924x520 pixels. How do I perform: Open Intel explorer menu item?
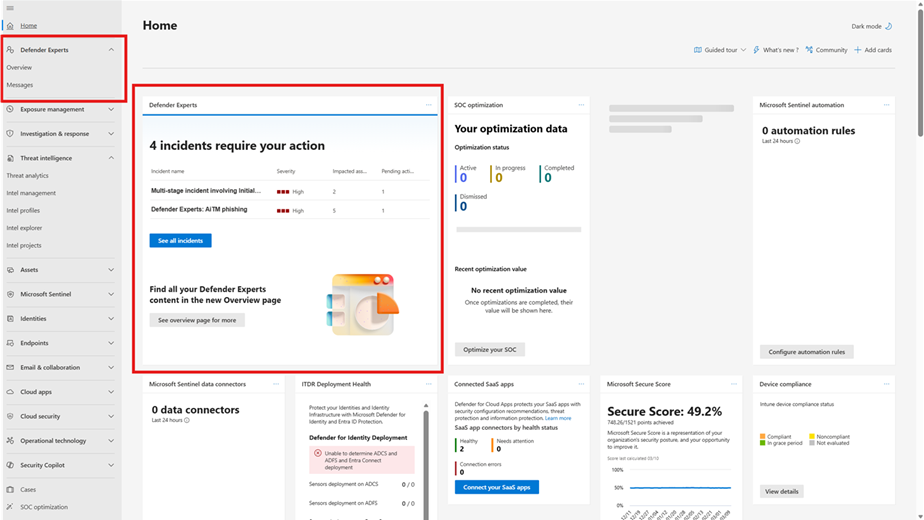(24, 228)
